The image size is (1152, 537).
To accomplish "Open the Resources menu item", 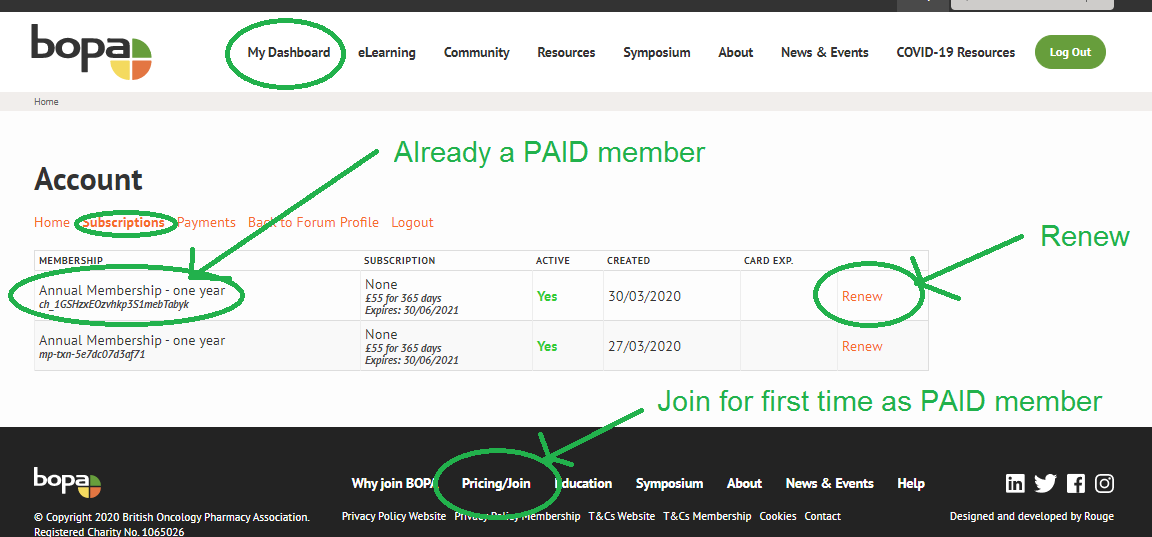I will (566, 52).
